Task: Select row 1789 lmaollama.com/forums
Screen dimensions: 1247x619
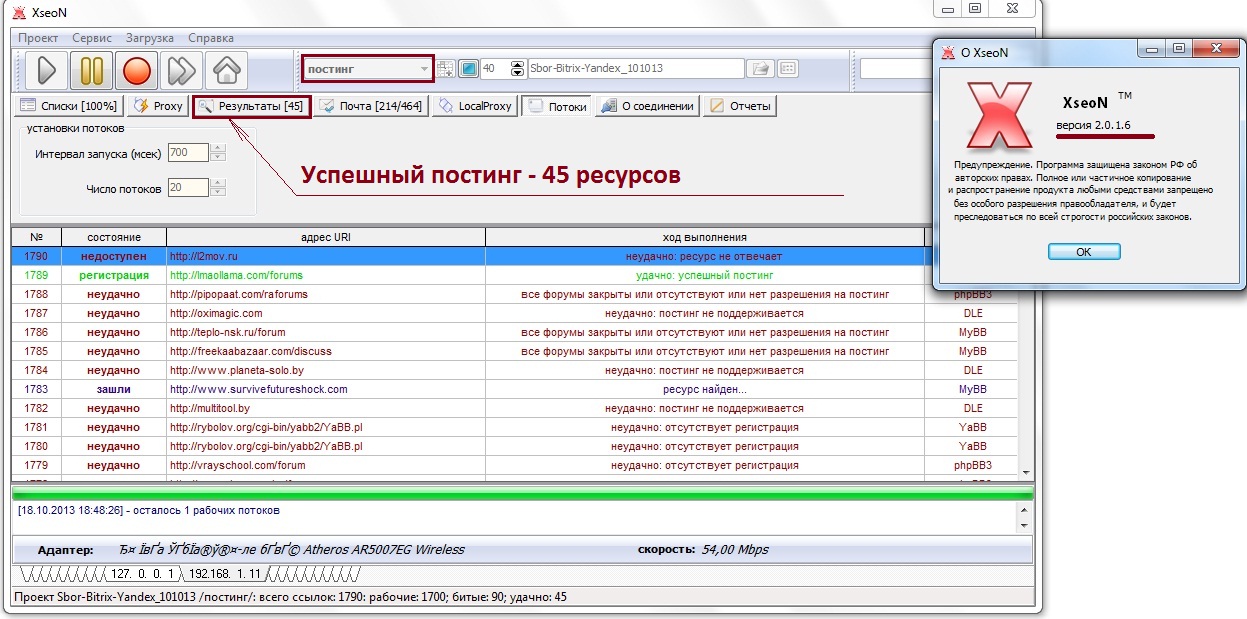Action: 235,275
